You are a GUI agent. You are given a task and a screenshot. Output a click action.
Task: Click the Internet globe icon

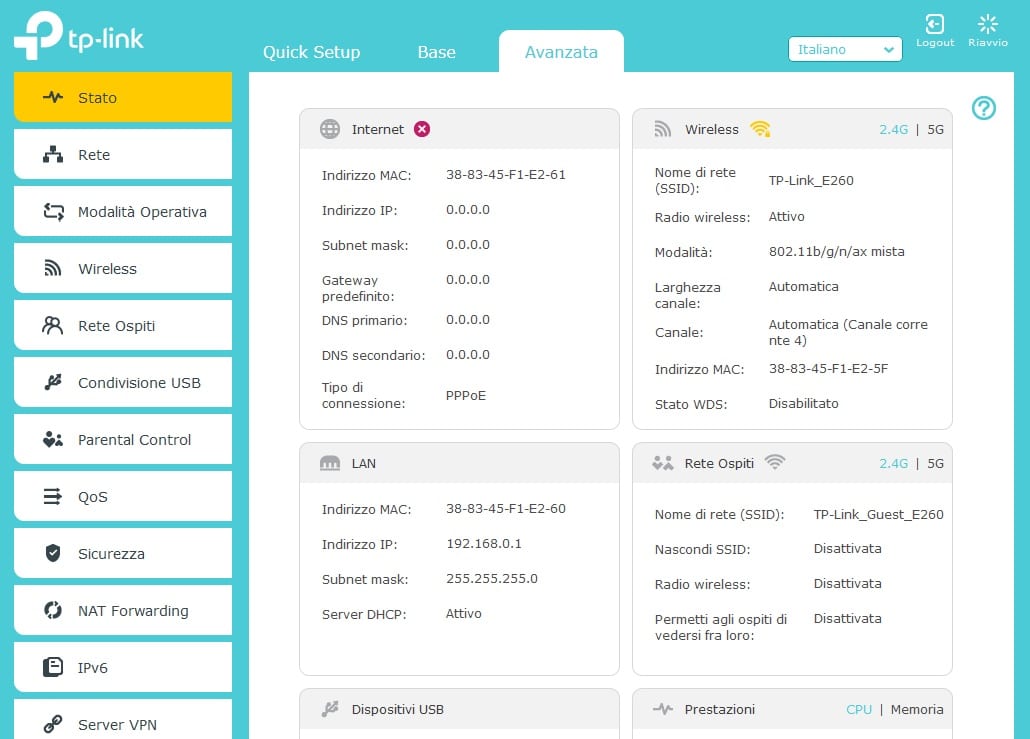click(x=330, y=129)
